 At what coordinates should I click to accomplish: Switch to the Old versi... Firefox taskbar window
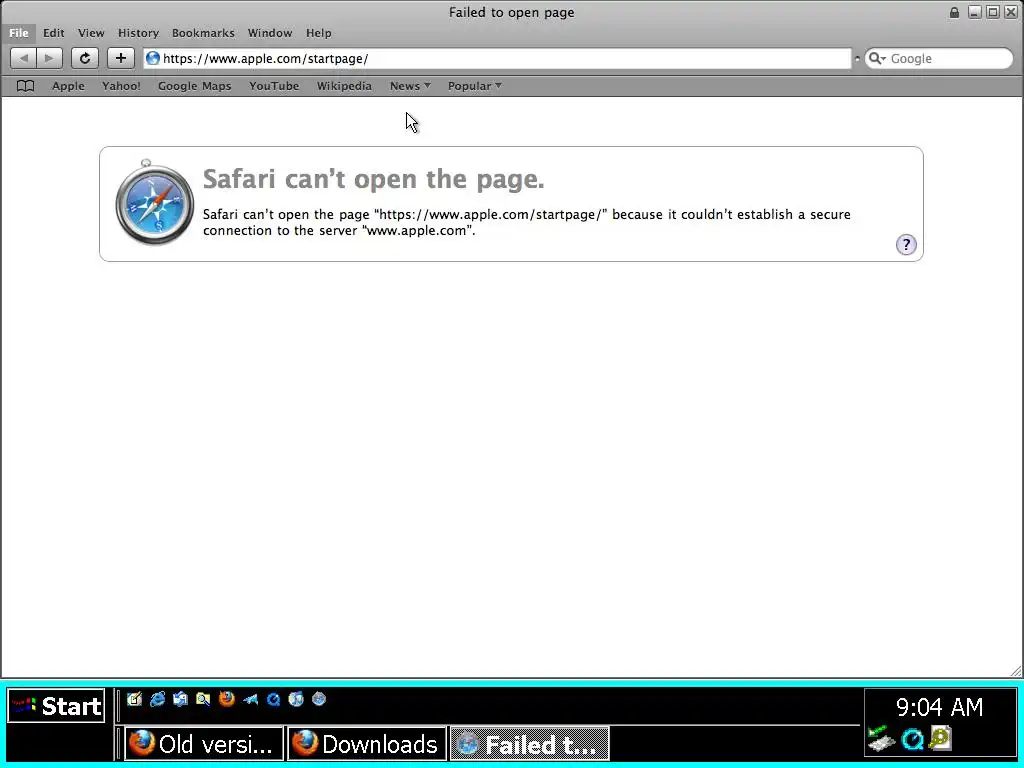pos(204,744)
